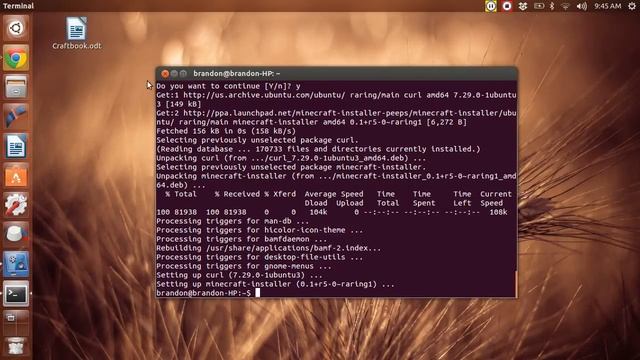Open Craftbook.odt on the desktop

[x=76, y=33]
